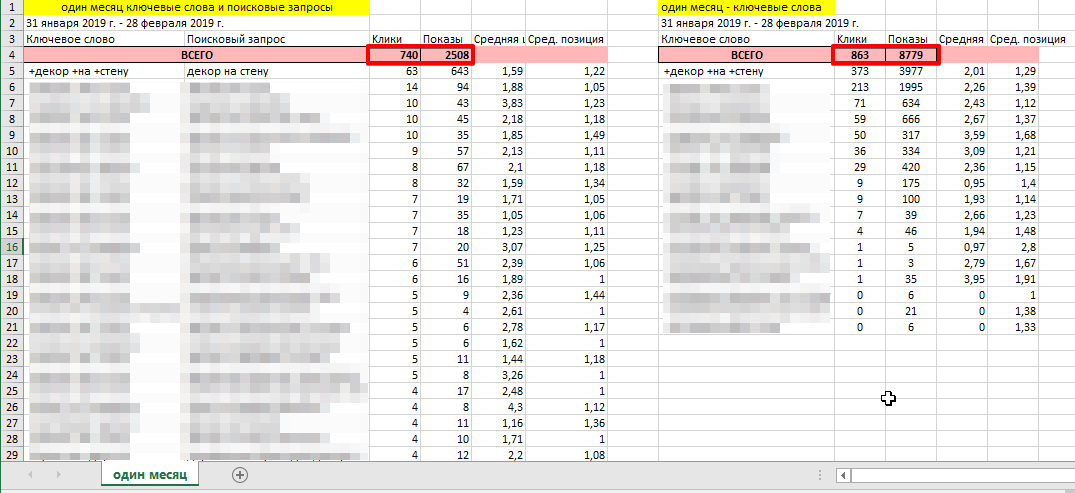
Task: Select left 'ВСЕГО' merged pink cell
Action: click(x=196, y=56)
